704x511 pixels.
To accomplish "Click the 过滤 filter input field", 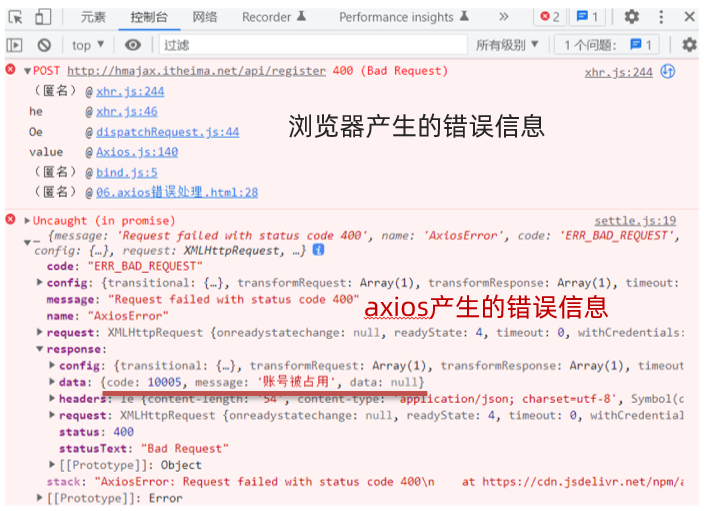I will point(313,45).
